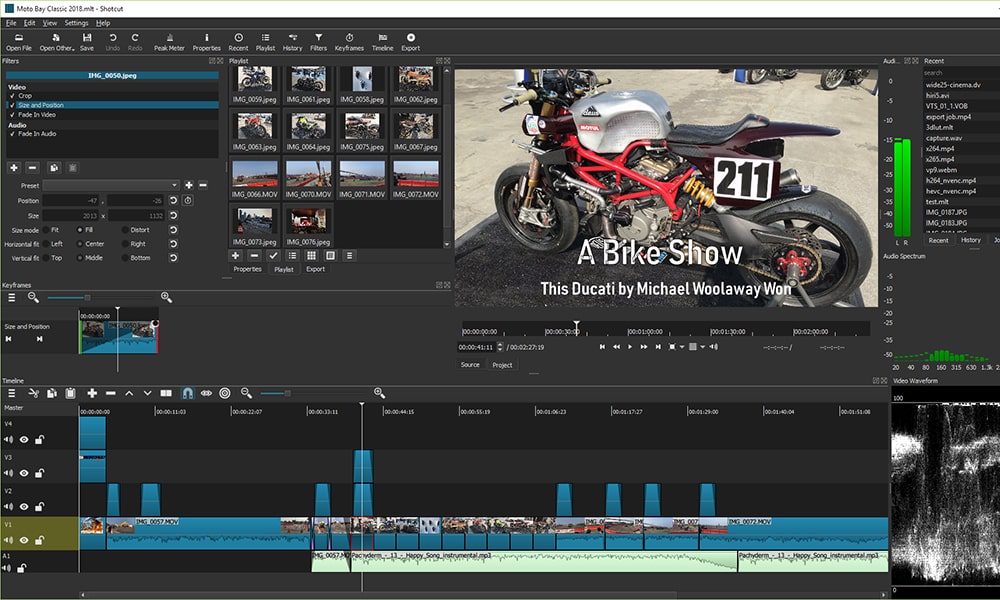Viewport: 1000px width, 600px height.
Task: Click the timeline zoom in magnifier
Action: [379, 393]
